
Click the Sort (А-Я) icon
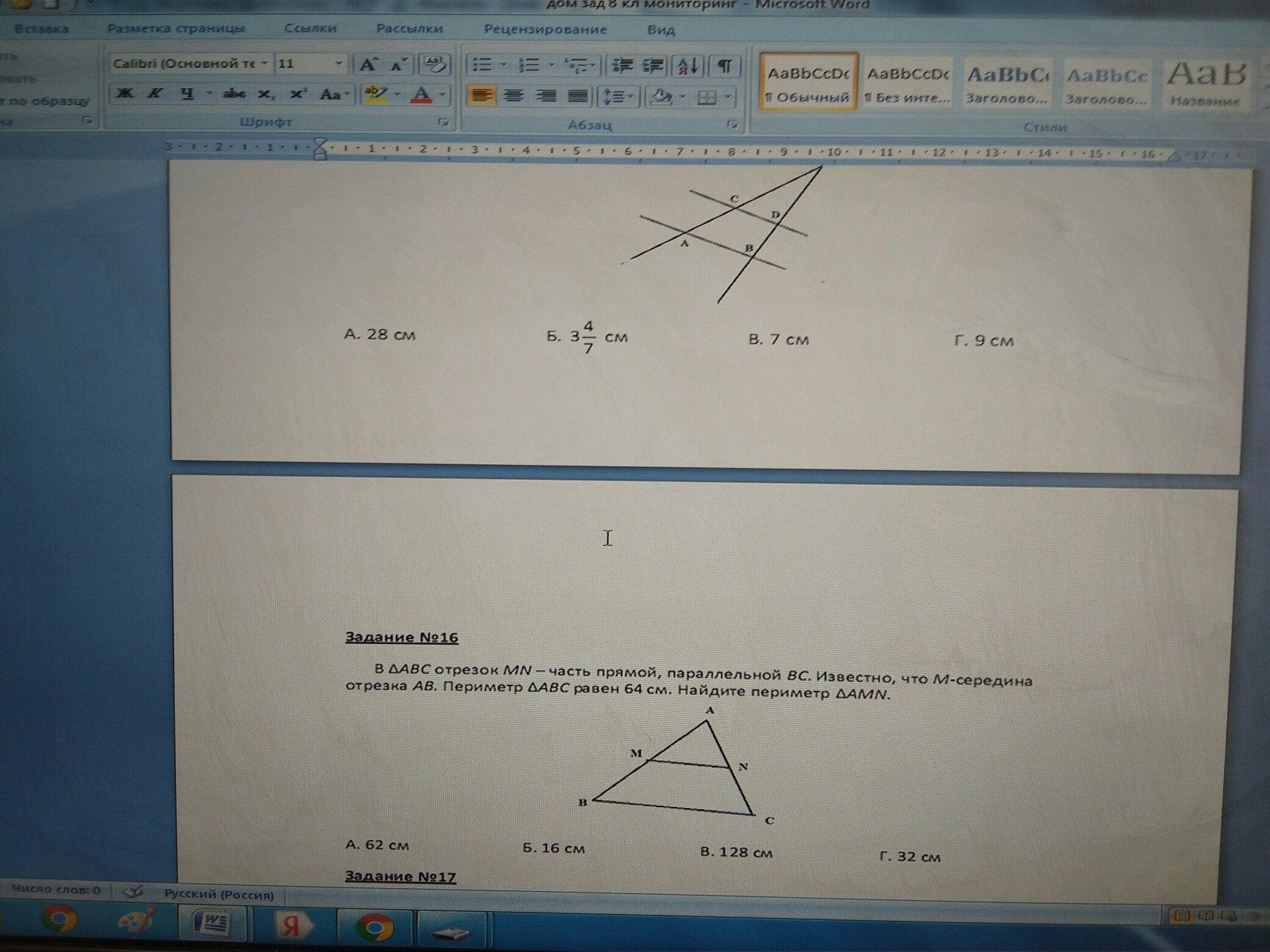(x=688, y=66)
